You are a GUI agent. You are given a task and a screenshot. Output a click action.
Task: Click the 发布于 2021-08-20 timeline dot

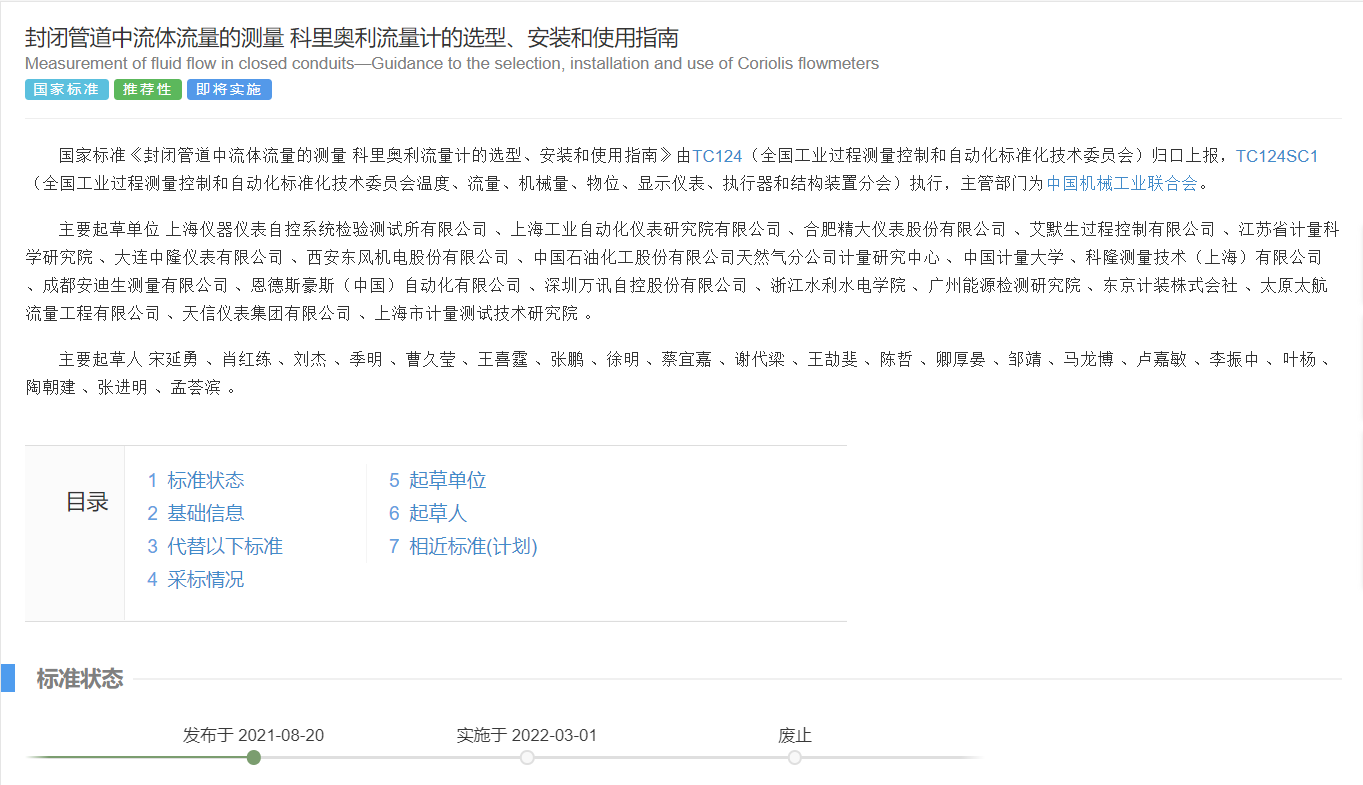click(254, 758)
